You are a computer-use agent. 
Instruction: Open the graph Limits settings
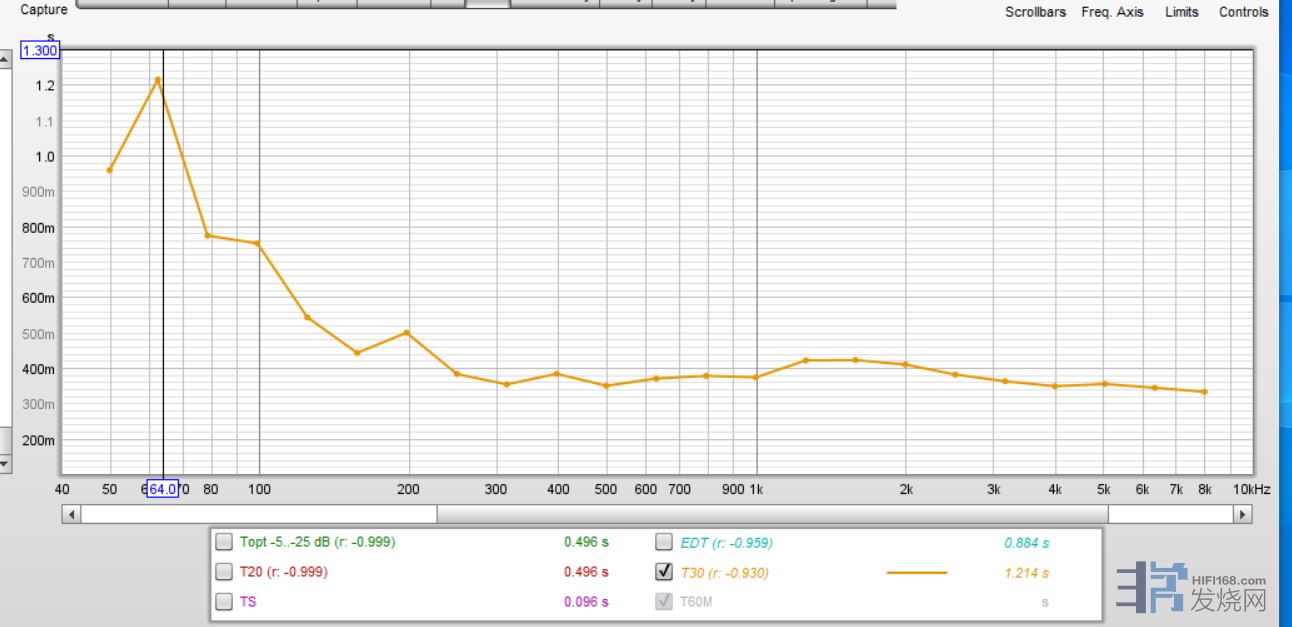pyautogui.click(x=1181, y=12)
